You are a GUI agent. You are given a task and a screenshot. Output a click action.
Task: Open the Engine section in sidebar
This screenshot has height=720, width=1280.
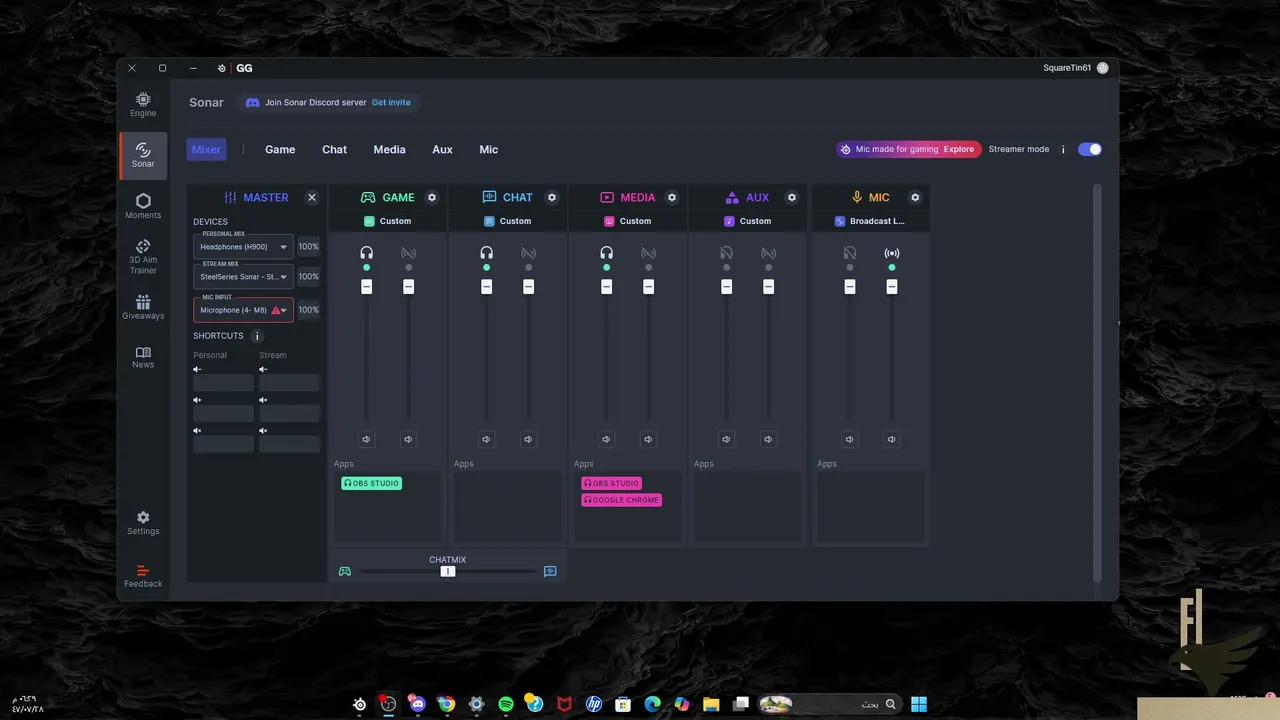(x=143, y=105)
